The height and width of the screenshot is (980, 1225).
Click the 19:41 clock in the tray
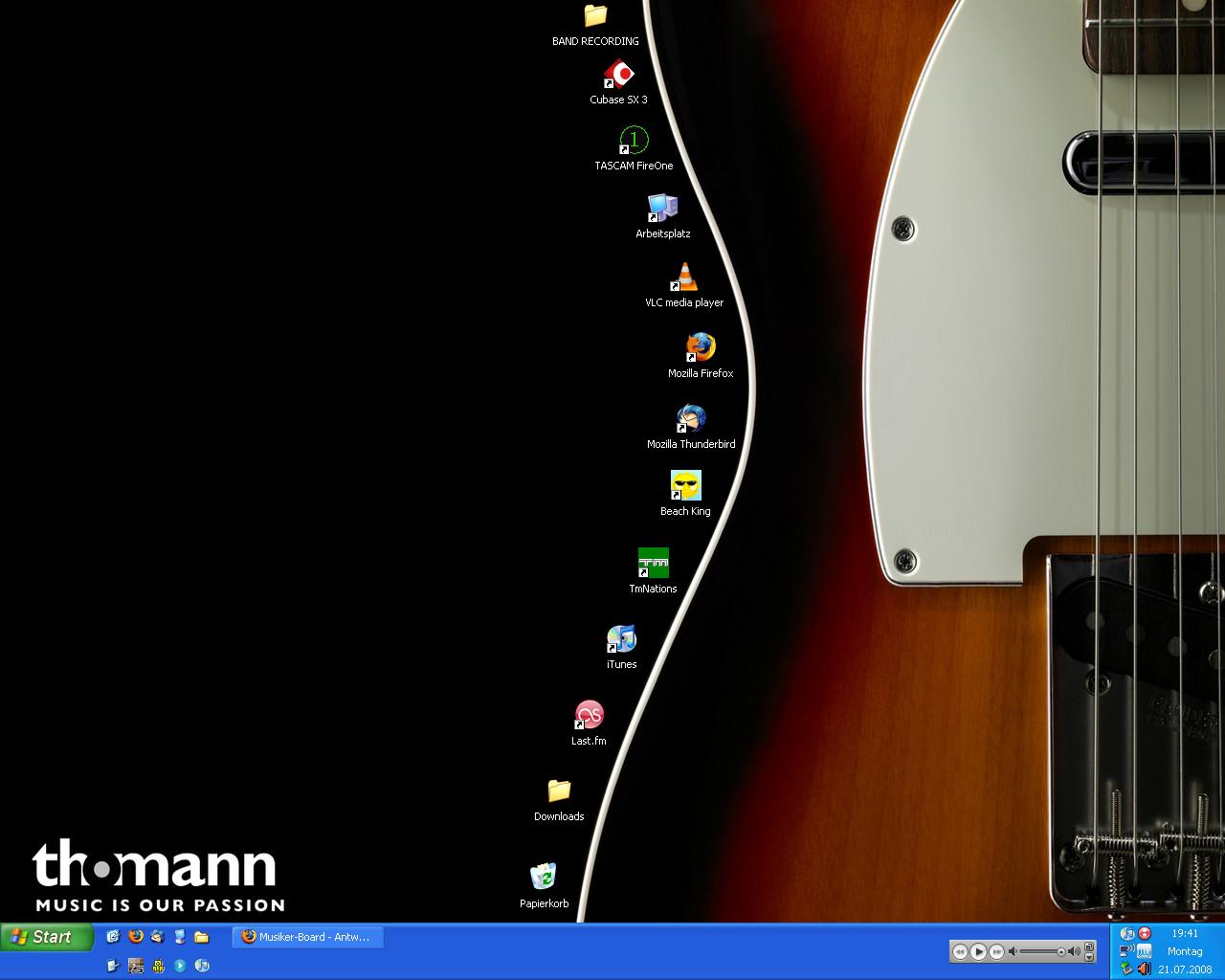click(1185, 933)
